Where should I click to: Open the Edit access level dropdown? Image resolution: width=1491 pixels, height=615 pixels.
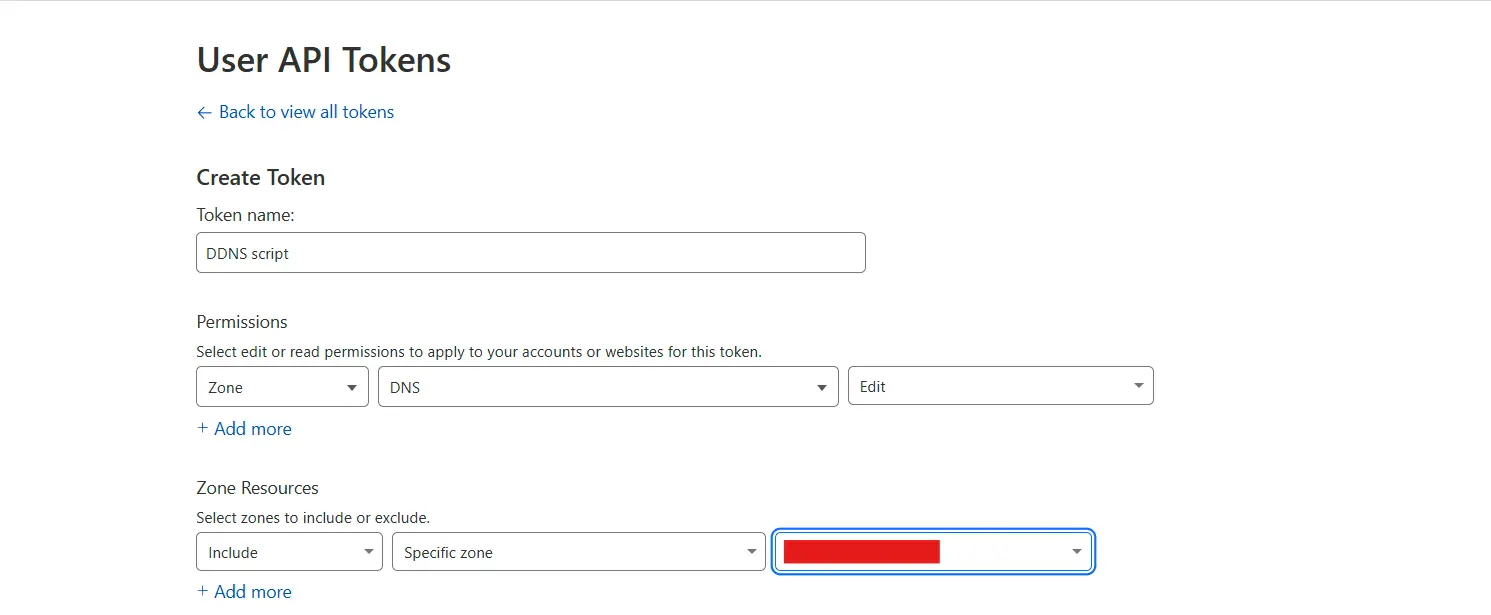click(x=990, y=386)
